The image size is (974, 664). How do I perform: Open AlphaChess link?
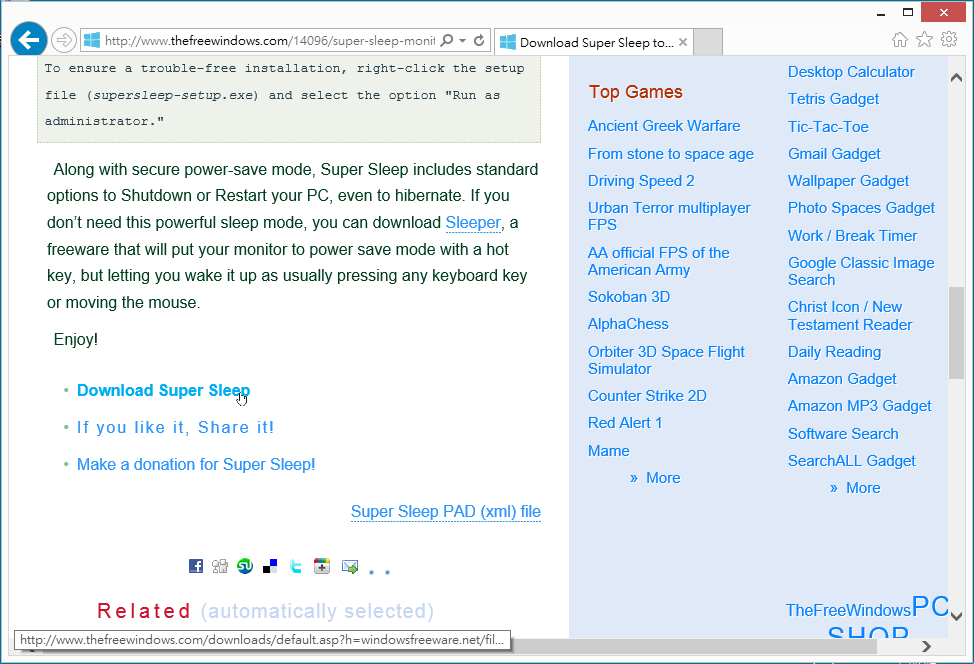tap(628, 324)
